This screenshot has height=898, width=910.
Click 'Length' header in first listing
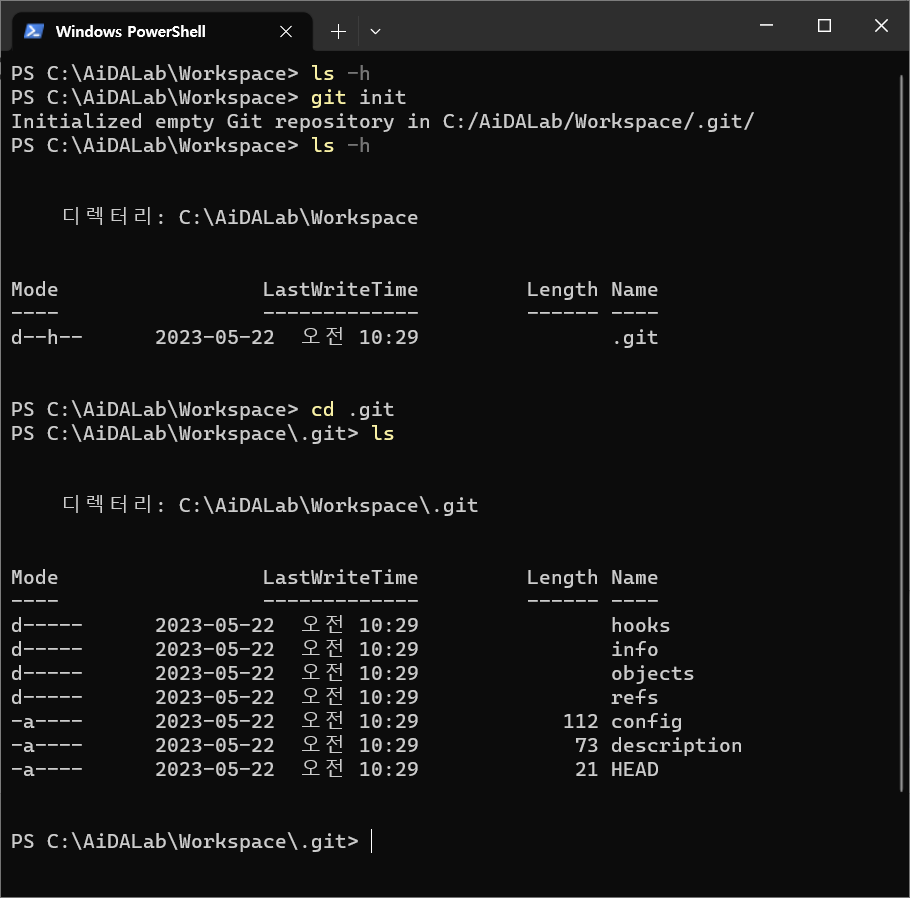[x=562, y=290]
